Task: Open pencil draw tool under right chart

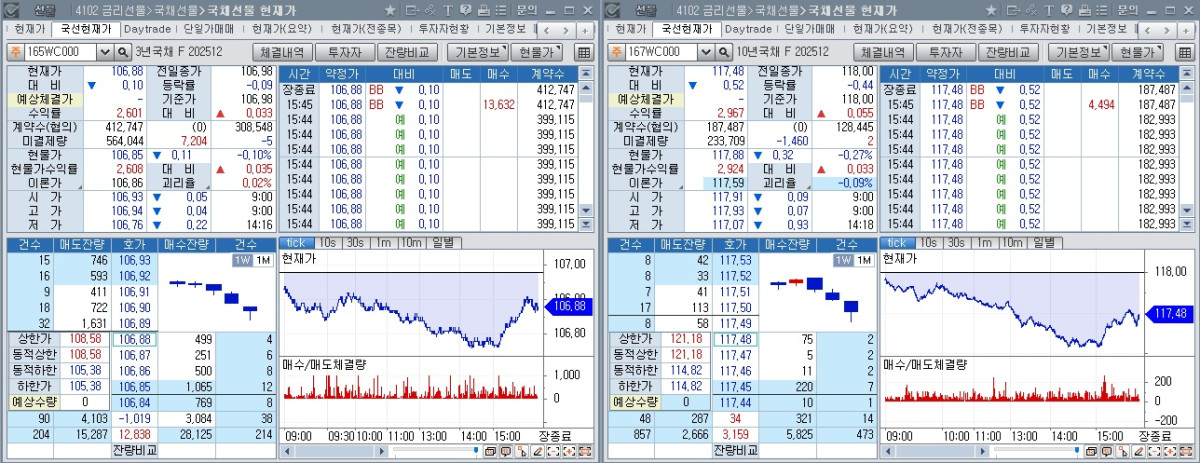Action: pos(1138,451)
